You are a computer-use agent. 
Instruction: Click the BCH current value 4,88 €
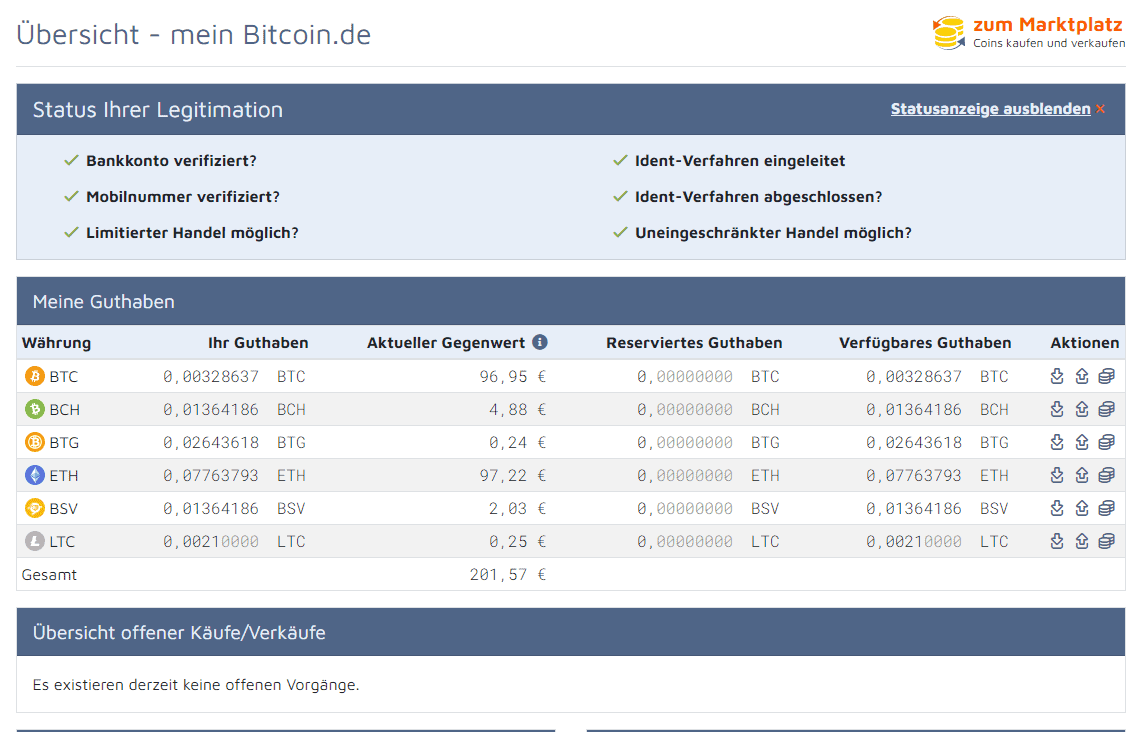coord(517,410)
